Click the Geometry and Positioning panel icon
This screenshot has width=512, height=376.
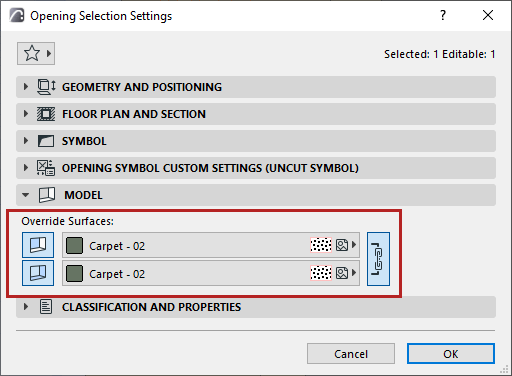pos(46,87)
